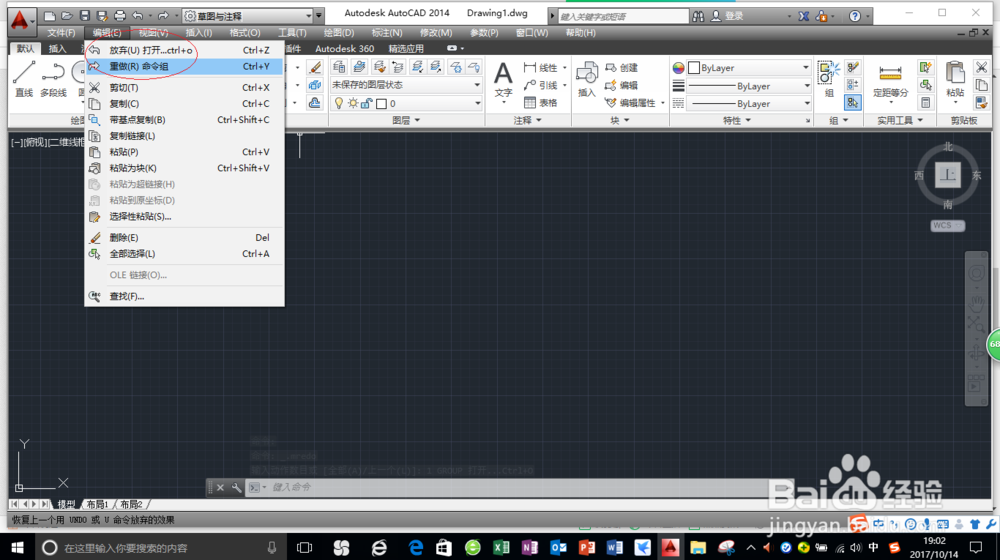This screenshot has height=560, width=1000.
Task: Open the 文字 text tool
Action: click(x=503, y=79)
